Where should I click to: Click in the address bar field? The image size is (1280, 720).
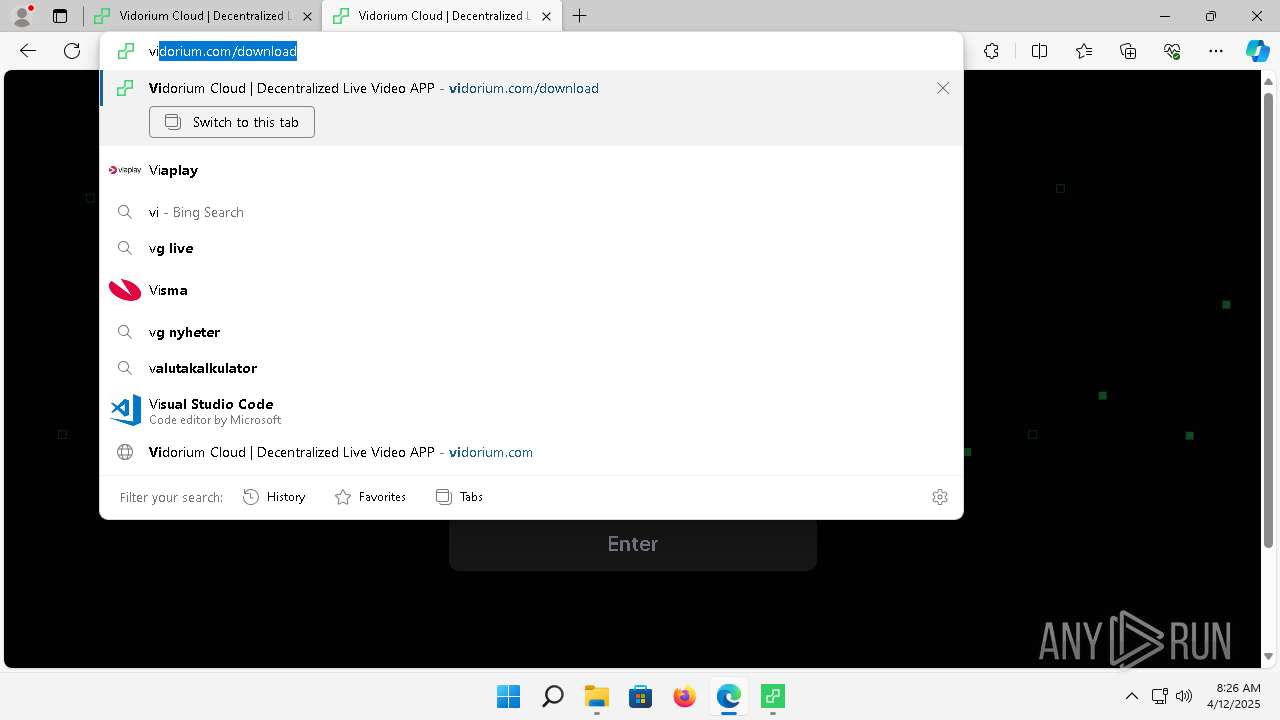[x=531, y=51]
